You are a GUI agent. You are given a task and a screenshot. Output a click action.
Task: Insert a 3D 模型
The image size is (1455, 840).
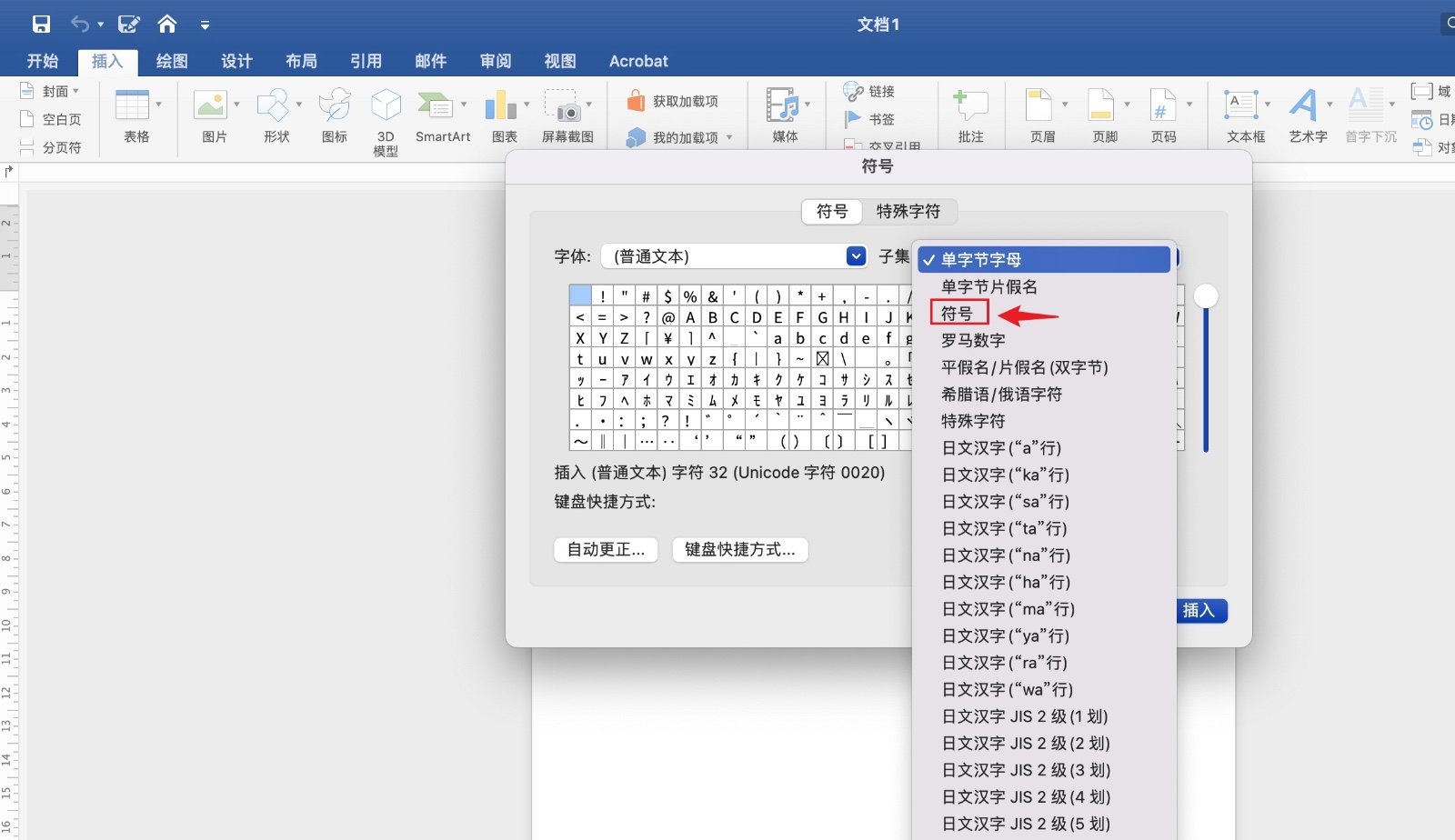(386, 122)
